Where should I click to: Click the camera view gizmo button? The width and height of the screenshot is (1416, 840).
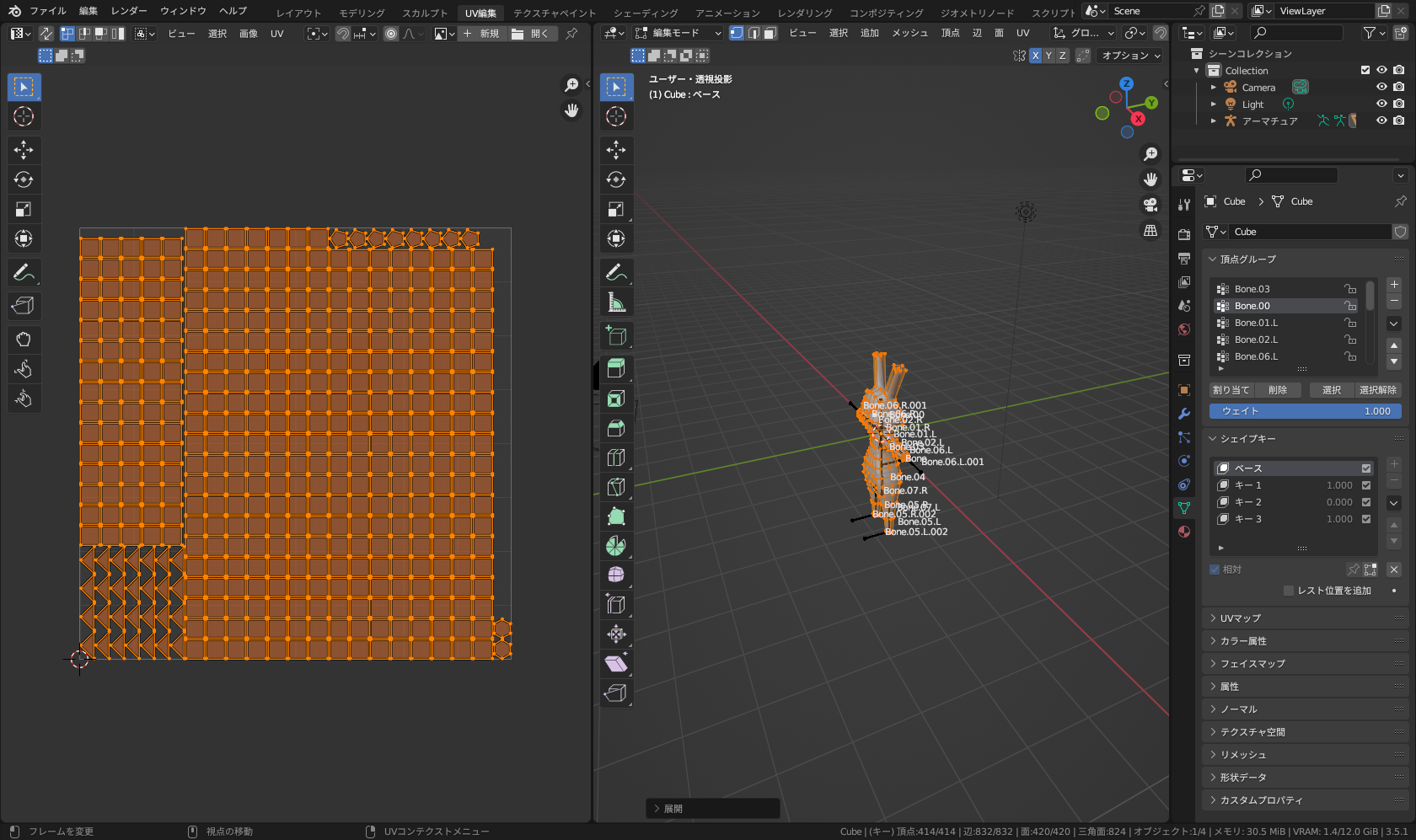coord(1150,205)
